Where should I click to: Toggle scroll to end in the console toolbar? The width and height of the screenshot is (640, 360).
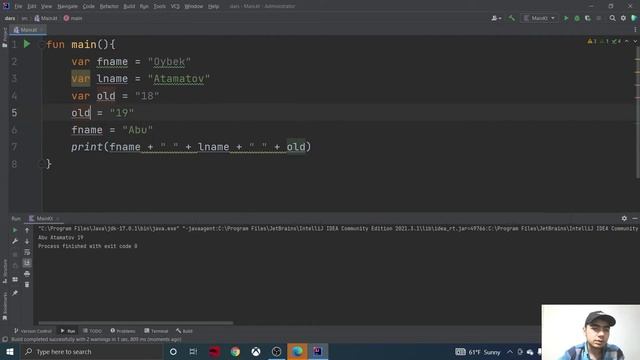coord(27,262)
